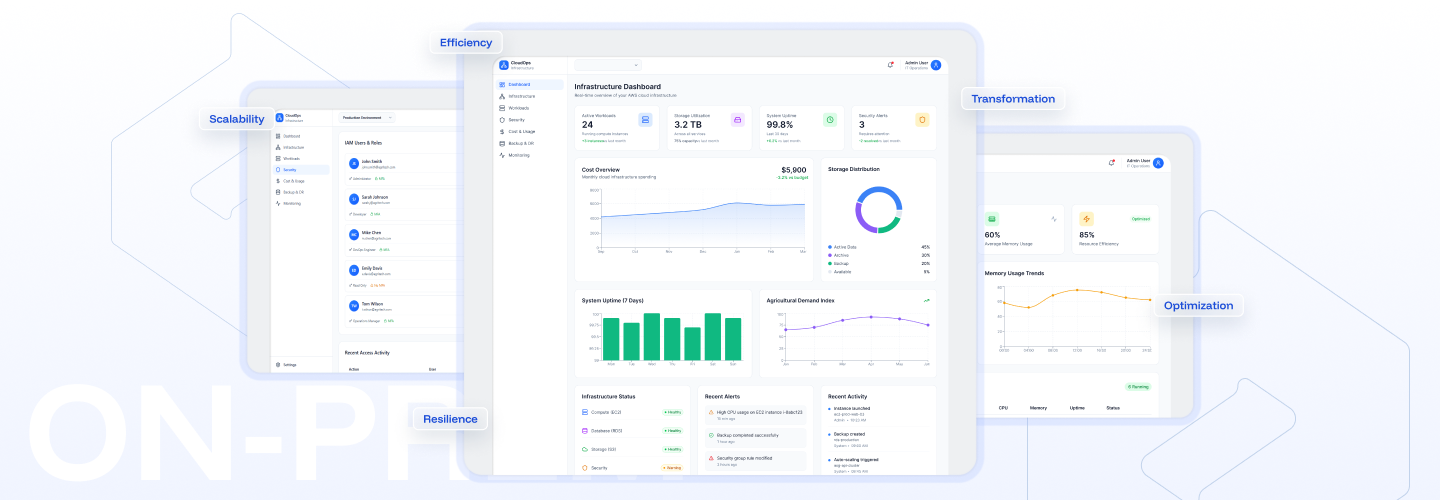Click the warning icon beside High CPU usage alert

point(710,412)
